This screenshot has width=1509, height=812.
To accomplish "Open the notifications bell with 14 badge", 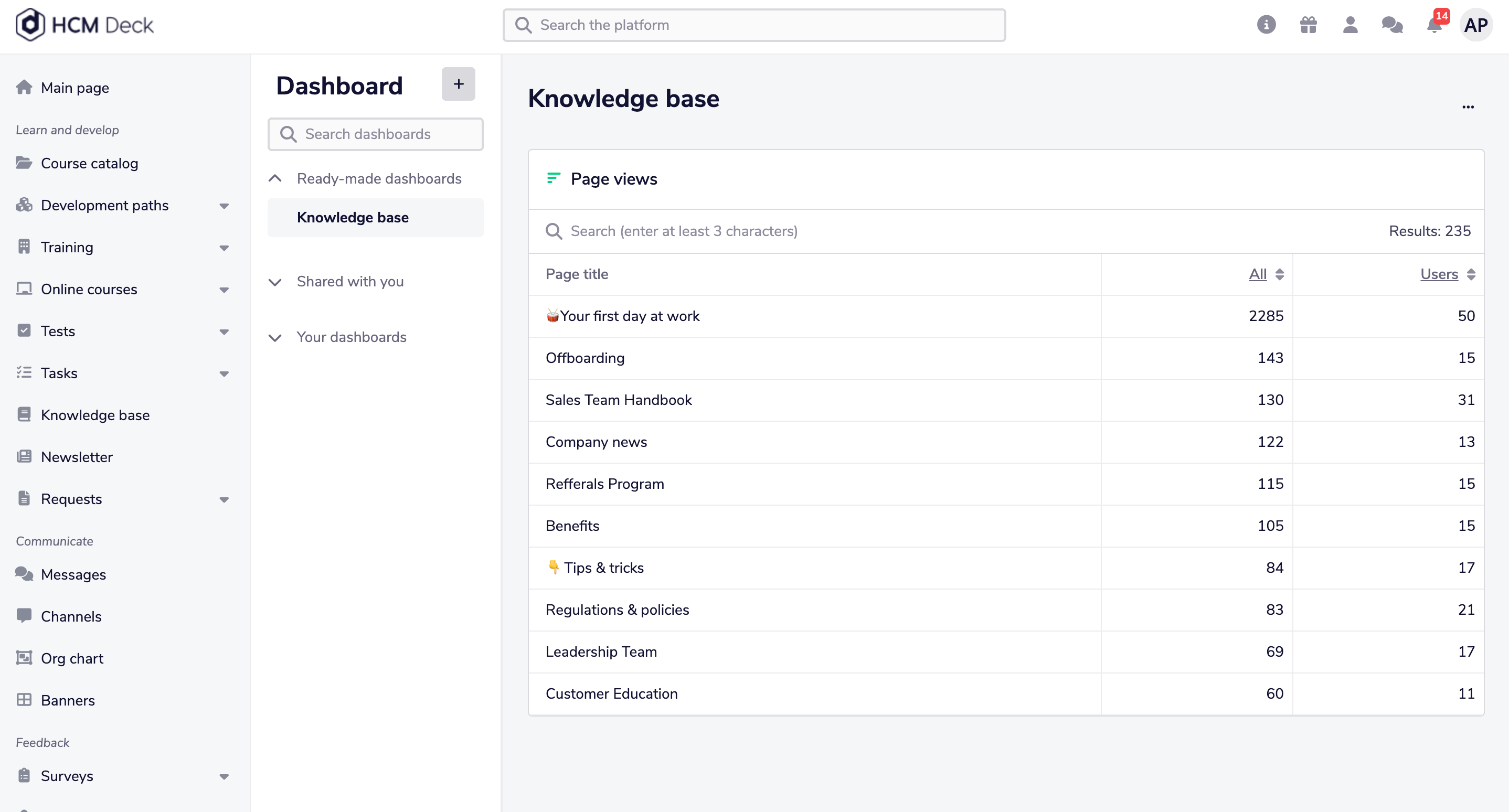I will pyautogui.click(x=1434, y=24).
